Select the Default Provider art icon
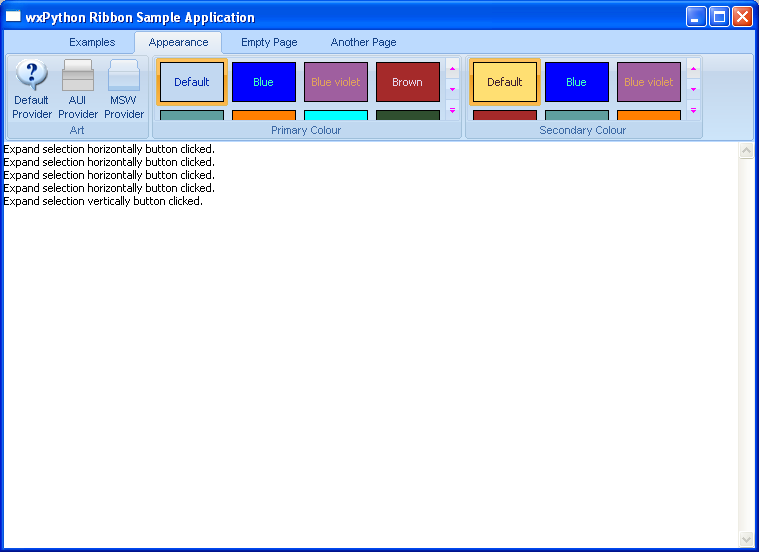Screen dimensions: 759x552 pyautogui.click(x=32, y=89)
